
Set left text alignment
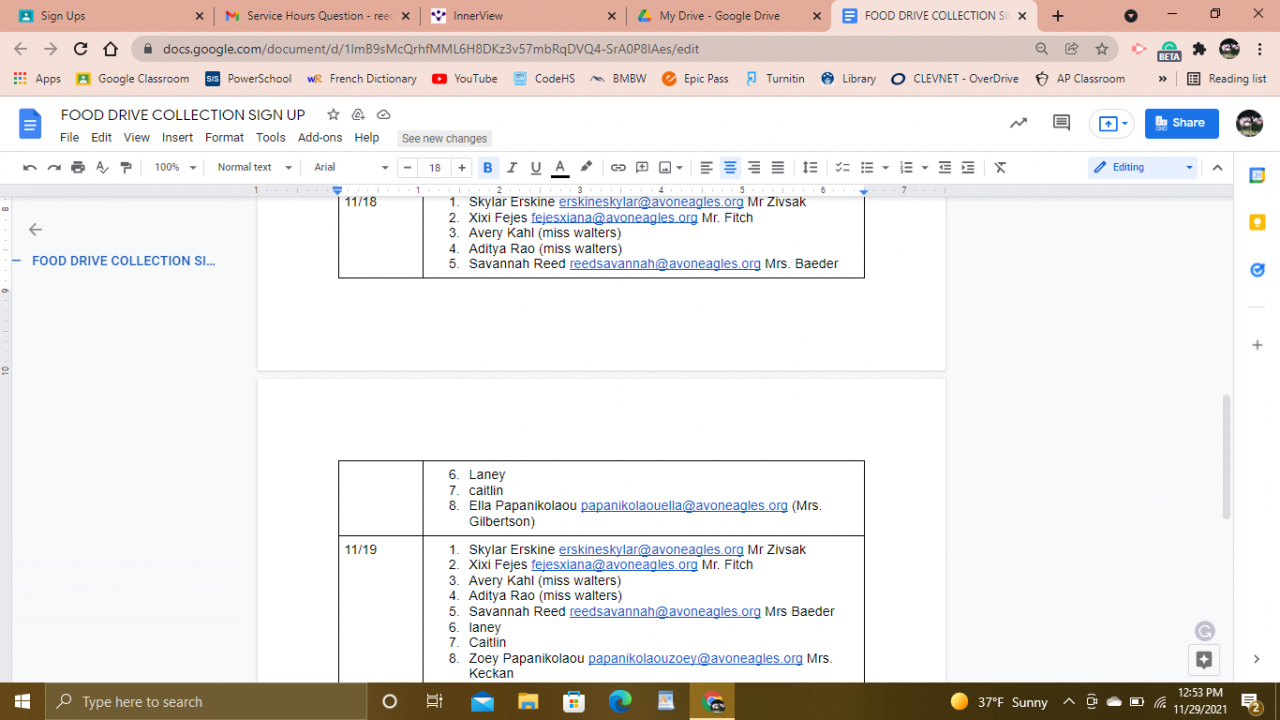[x=706, y=168]
